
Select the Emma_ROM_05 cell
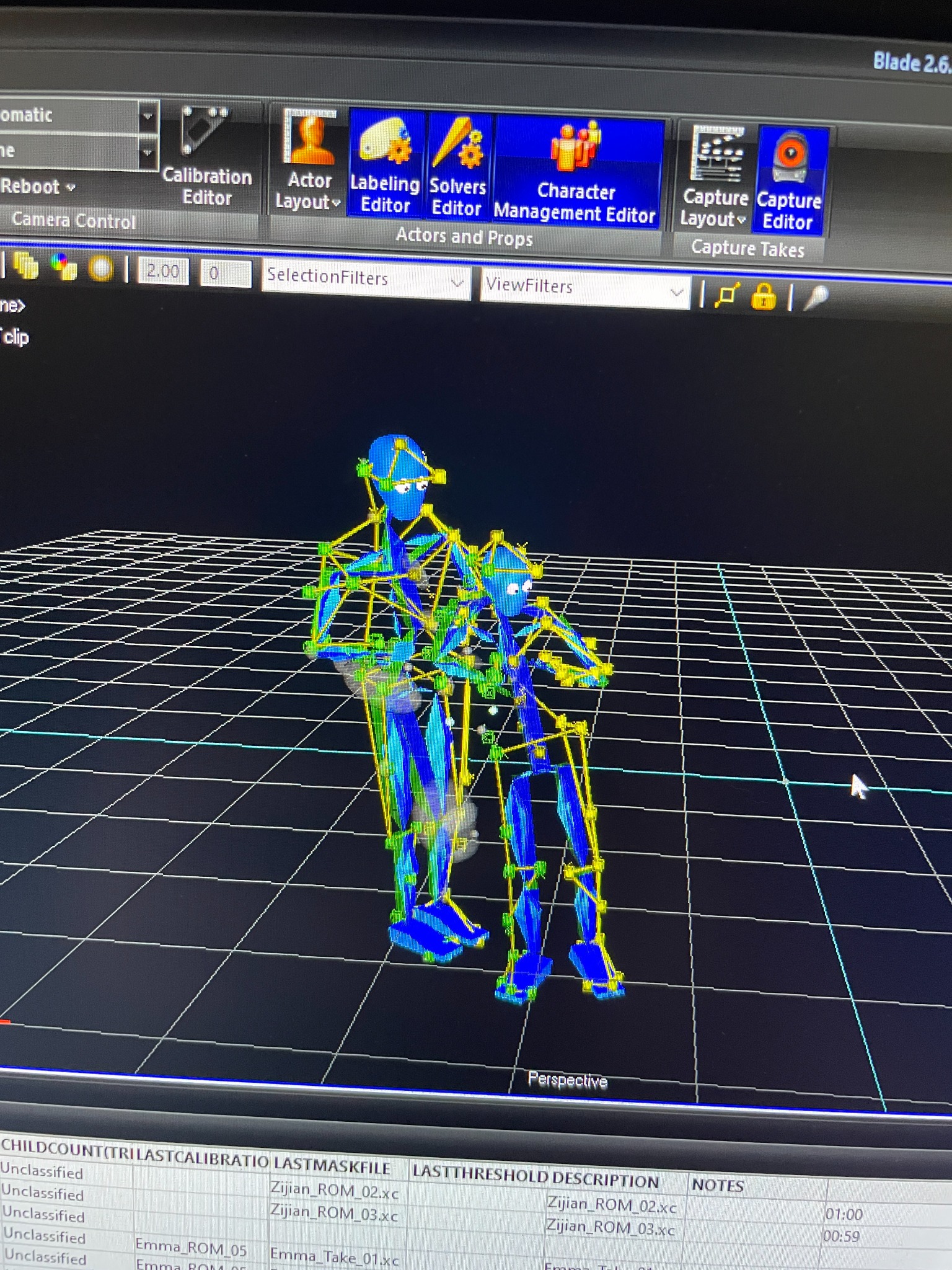191,1248
